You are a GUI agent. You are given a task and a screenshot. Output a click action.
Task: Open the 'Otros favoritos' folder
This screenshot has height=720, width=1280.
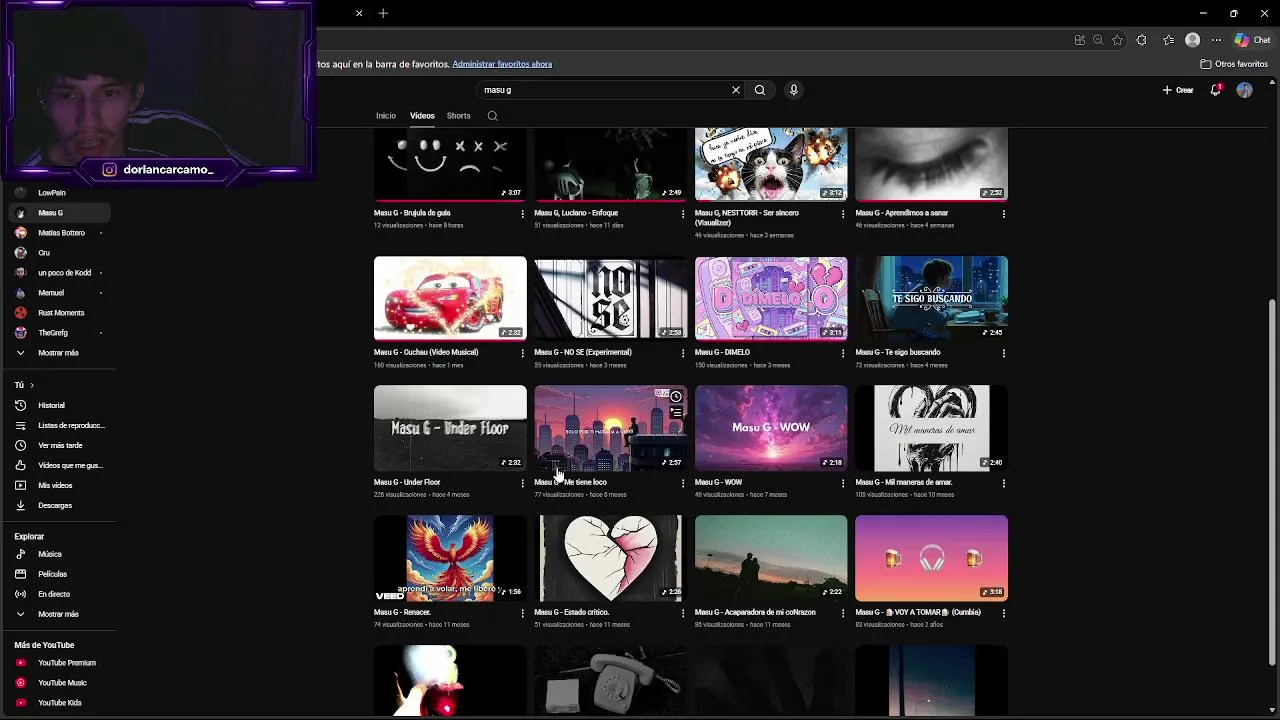point(1234,64)
